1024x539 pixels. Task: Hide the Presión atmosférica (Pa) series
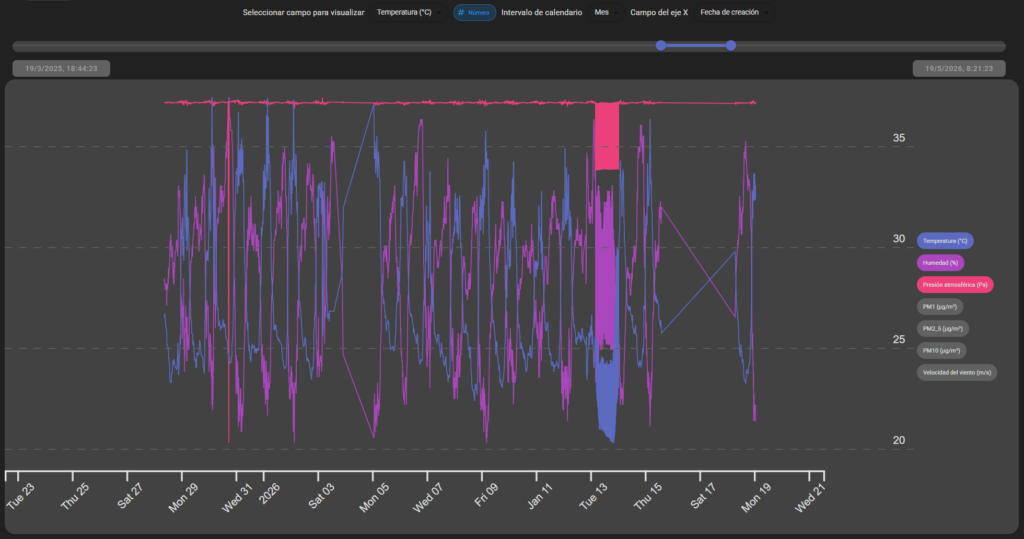click(x=955, y=285)
